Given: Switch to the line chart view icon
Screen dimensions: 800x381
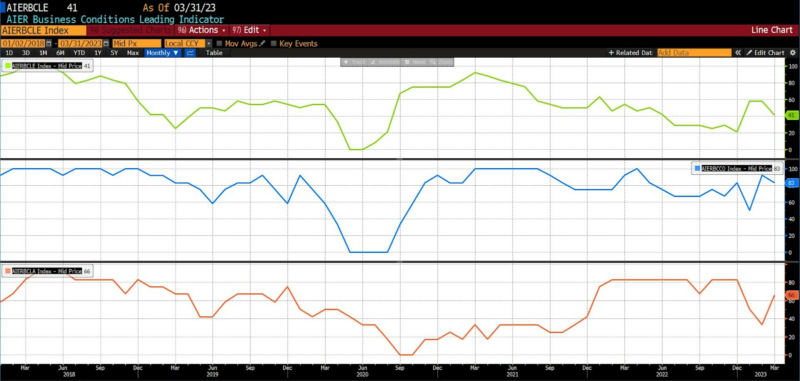Looking at the screenshot, I should point(190,53).
